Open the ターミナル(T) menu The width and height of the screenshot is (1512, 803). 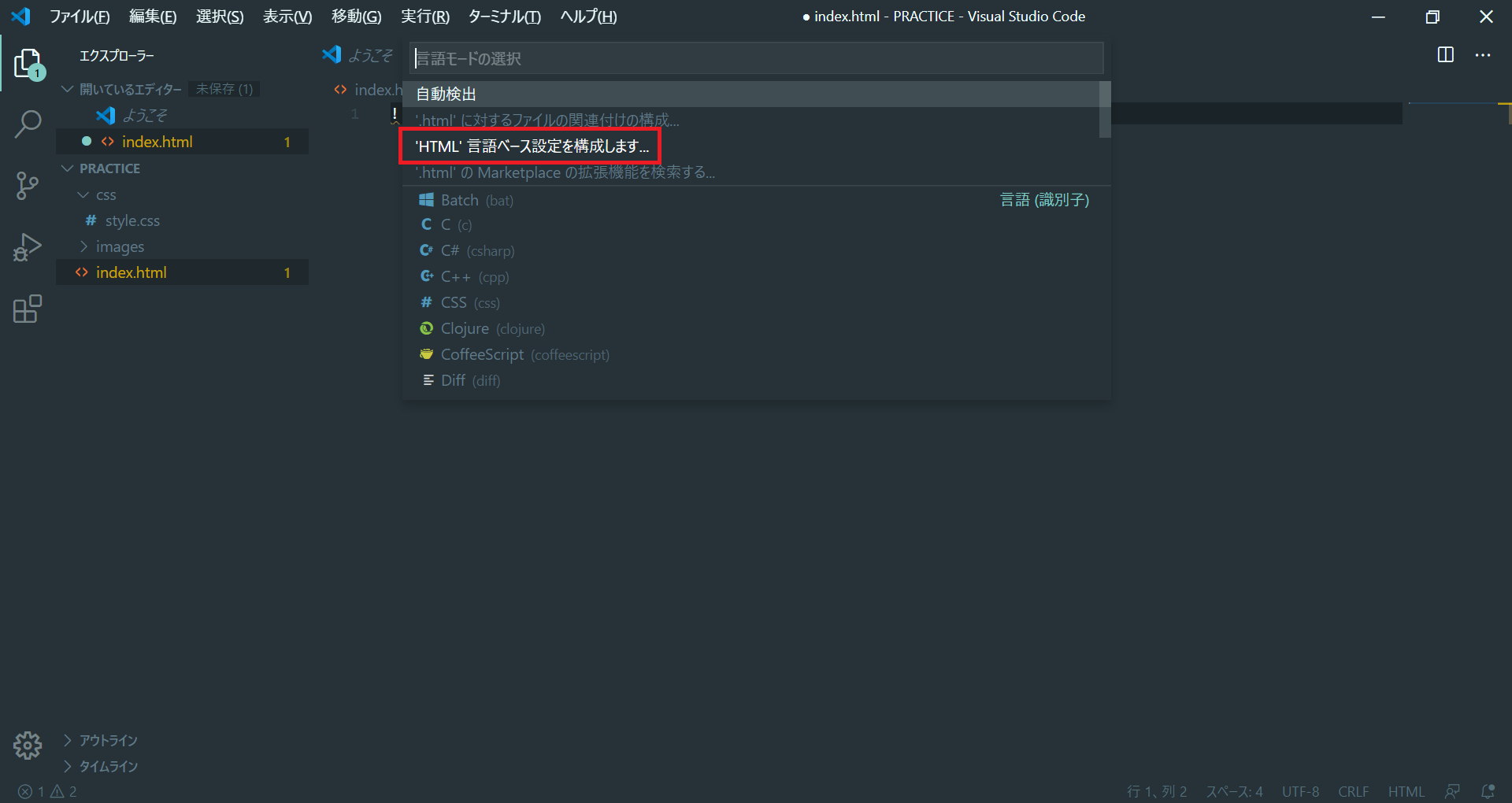(x=504, y=17)
